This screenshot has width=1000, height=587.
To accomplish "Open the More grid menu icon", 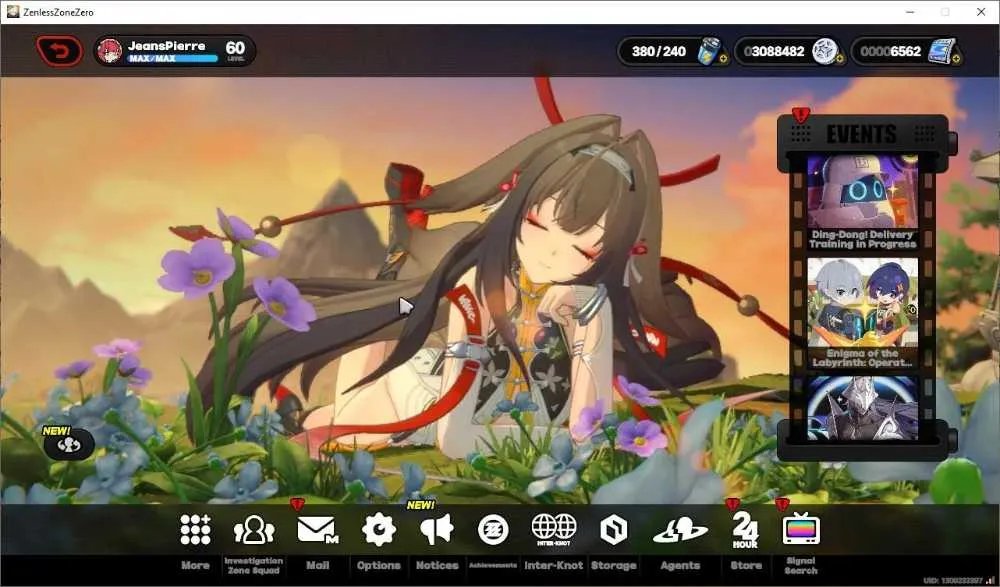I will [195, 530].
